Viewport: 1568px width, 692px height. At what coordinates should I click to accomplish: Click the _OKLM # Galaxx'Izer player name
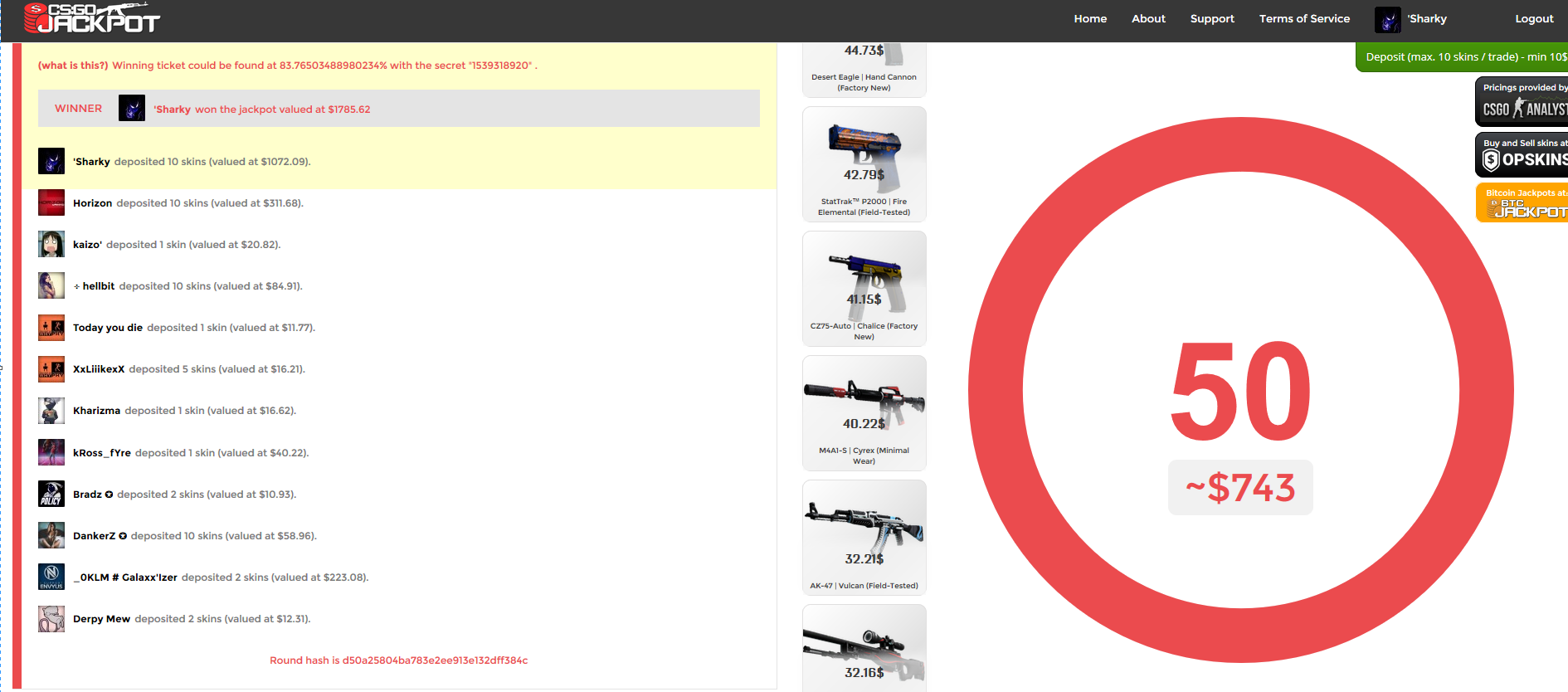125,577
